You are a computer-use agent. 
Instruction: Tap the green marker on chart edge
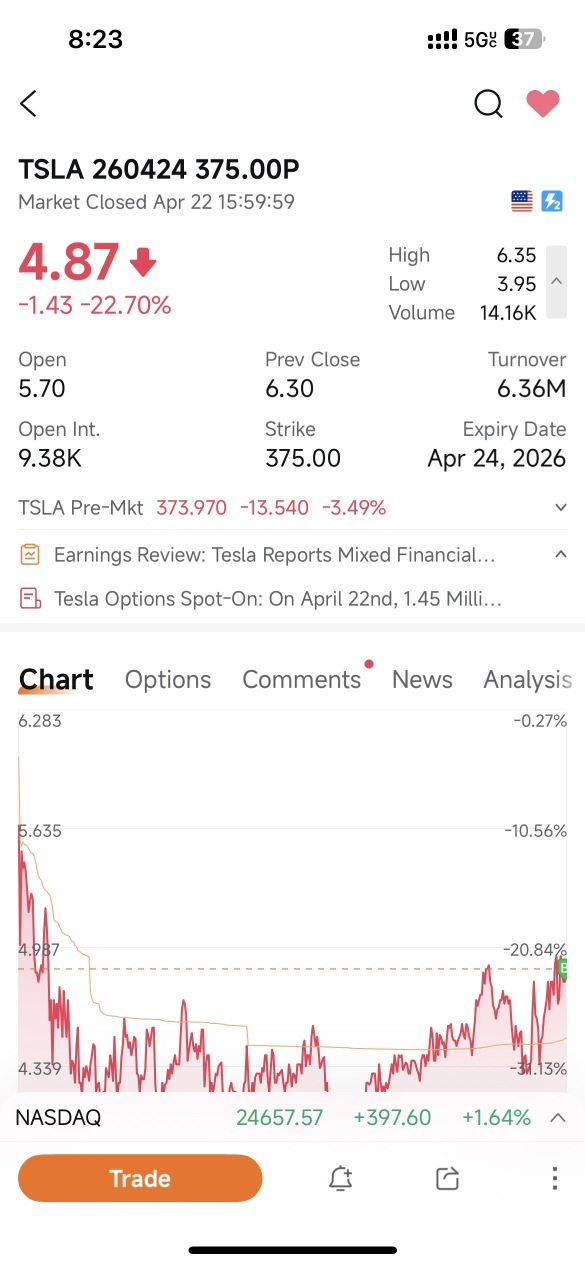[x=563, y=968]
